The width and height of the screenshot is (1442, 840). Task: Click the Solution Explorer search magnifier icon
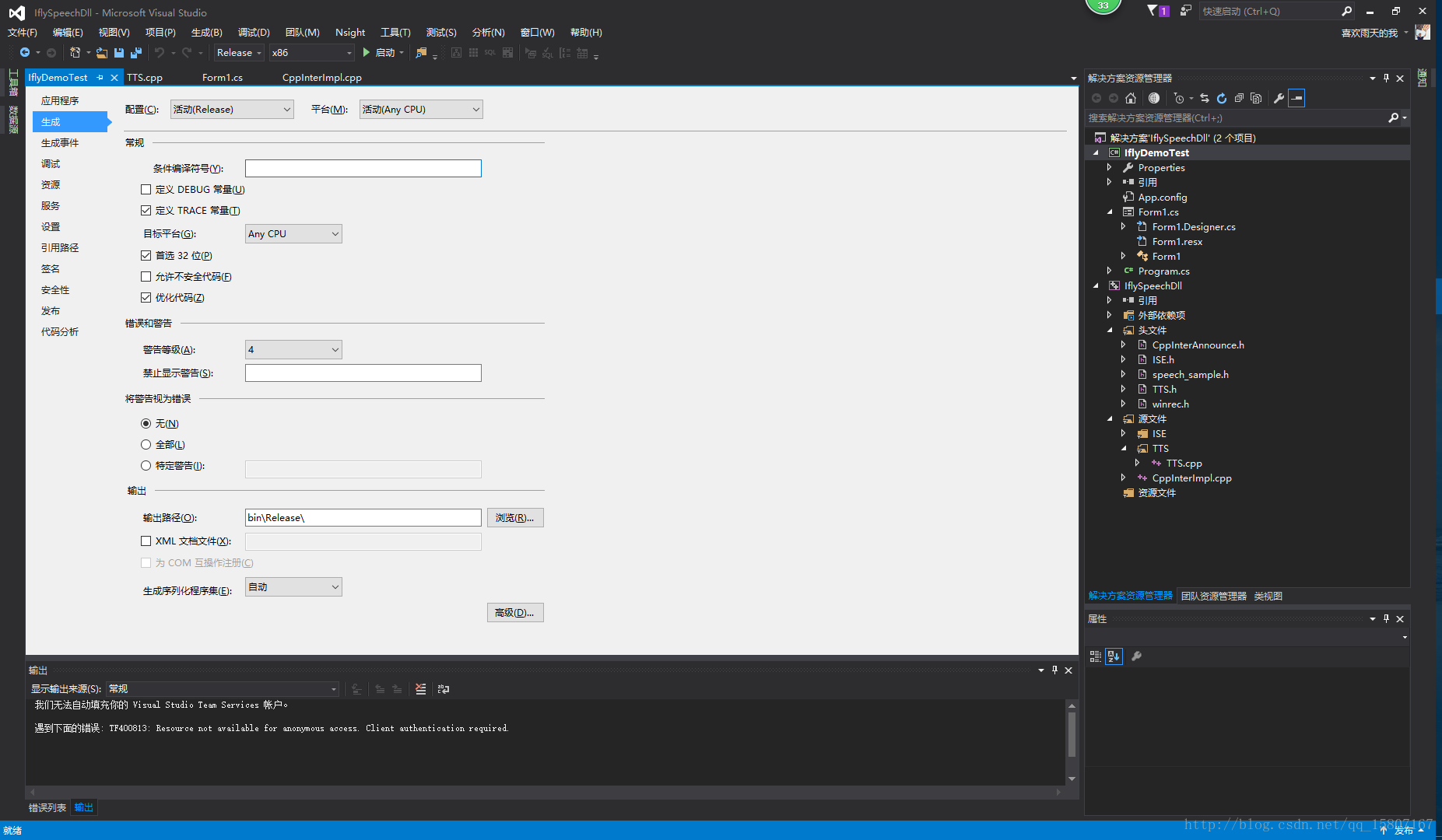(1393, 118)
